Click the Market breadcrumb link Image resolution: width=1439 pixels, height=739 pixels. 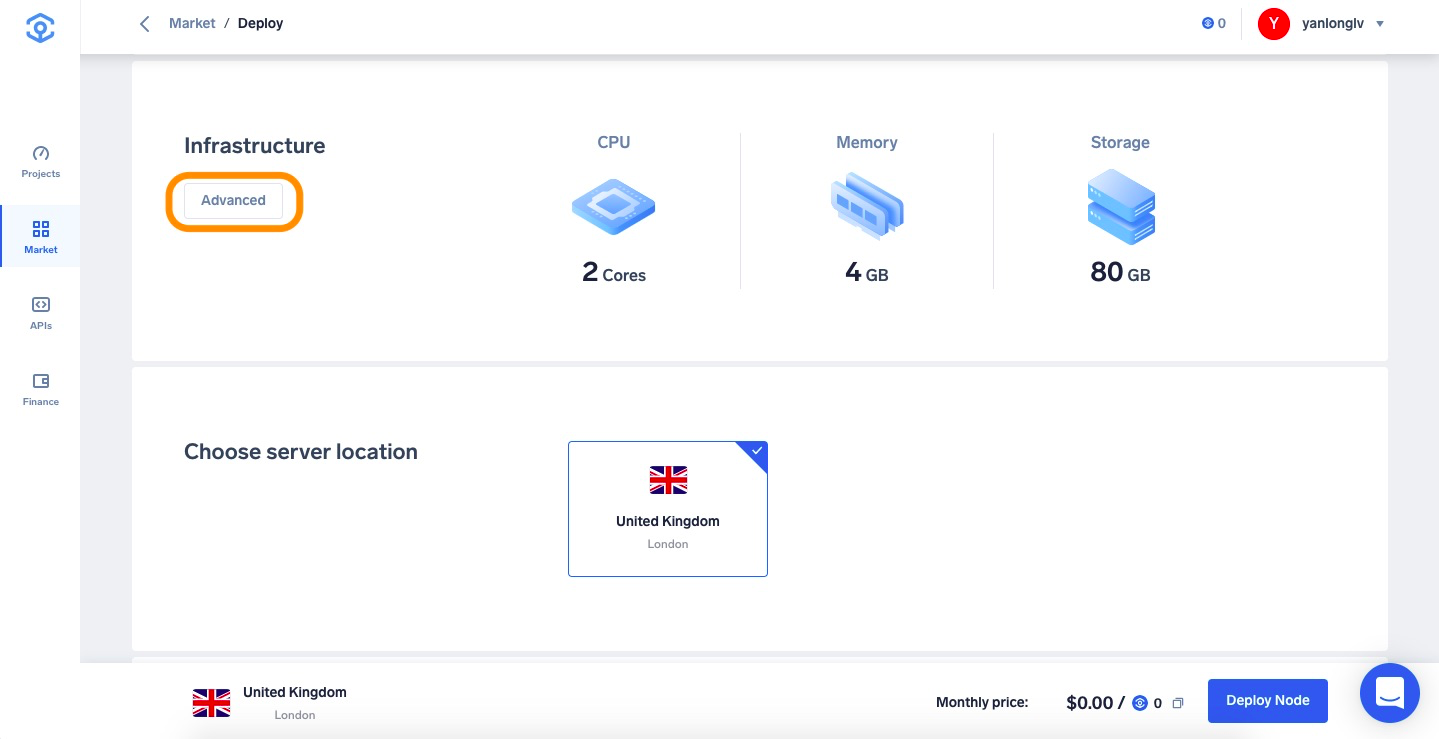coord(192,23)
